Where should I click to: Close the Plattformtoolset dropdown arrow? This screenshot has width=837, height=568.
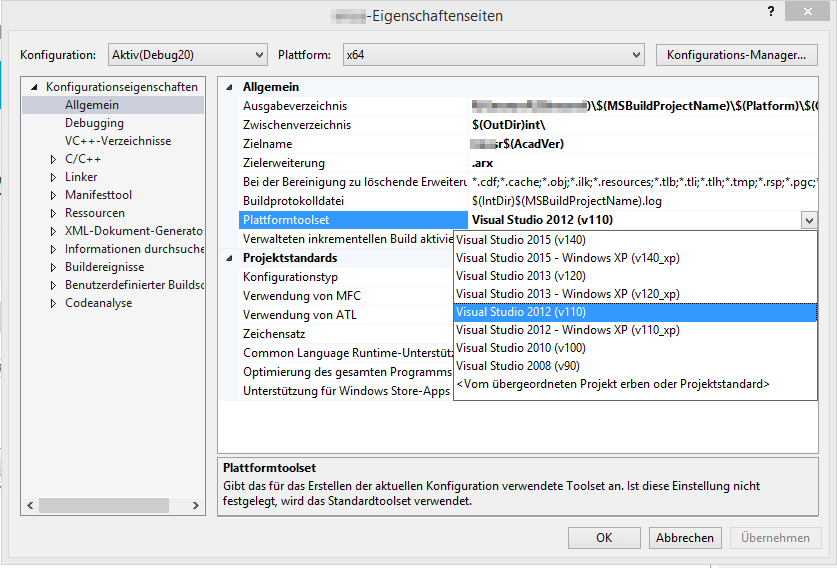[x=809, y=220]
